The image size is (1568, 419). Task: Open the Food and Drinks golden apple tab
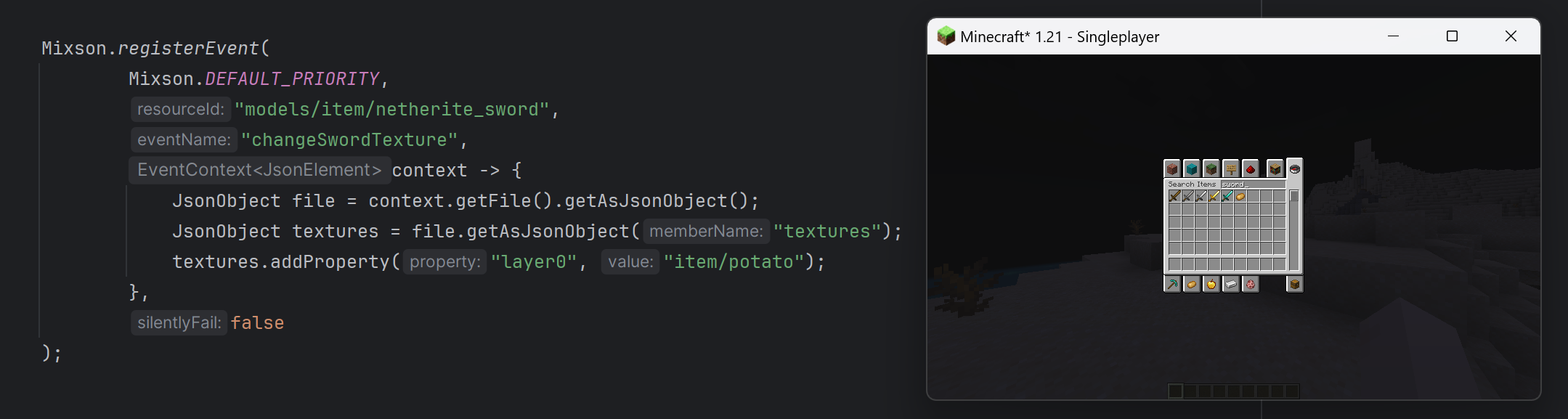coord(1211,284)
